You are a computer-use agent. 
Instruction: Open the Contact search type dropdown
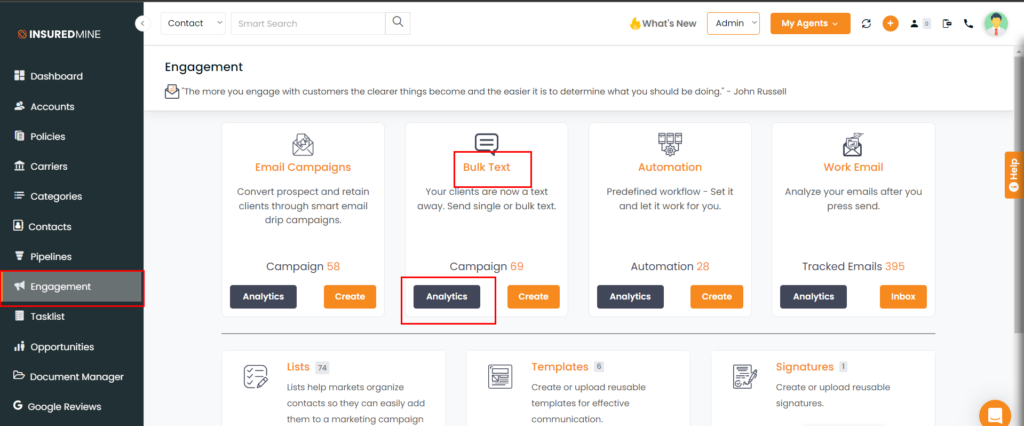[x=193, y=23]
